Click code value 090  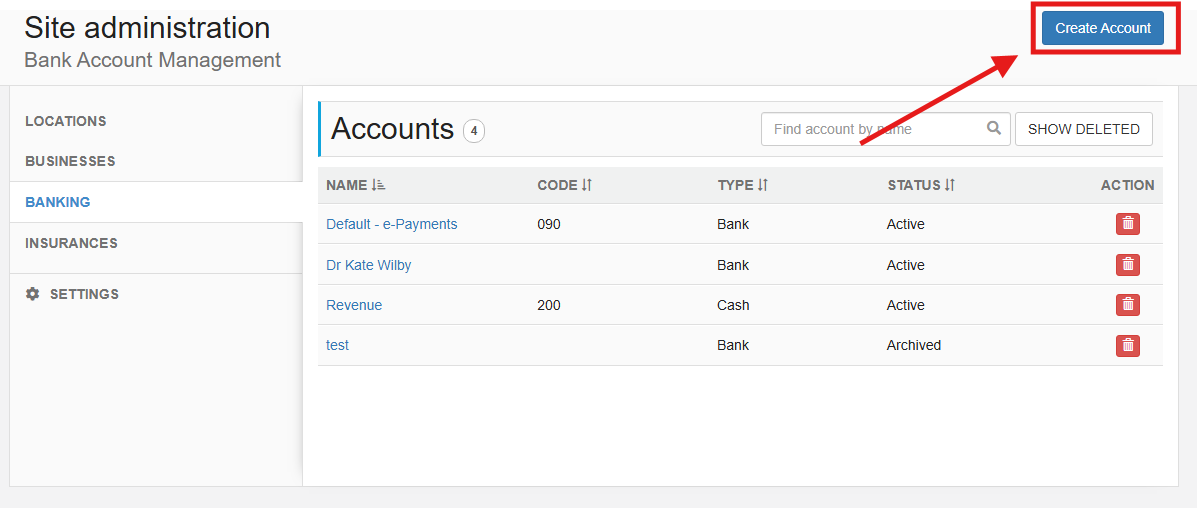click(x=549, y=225)
